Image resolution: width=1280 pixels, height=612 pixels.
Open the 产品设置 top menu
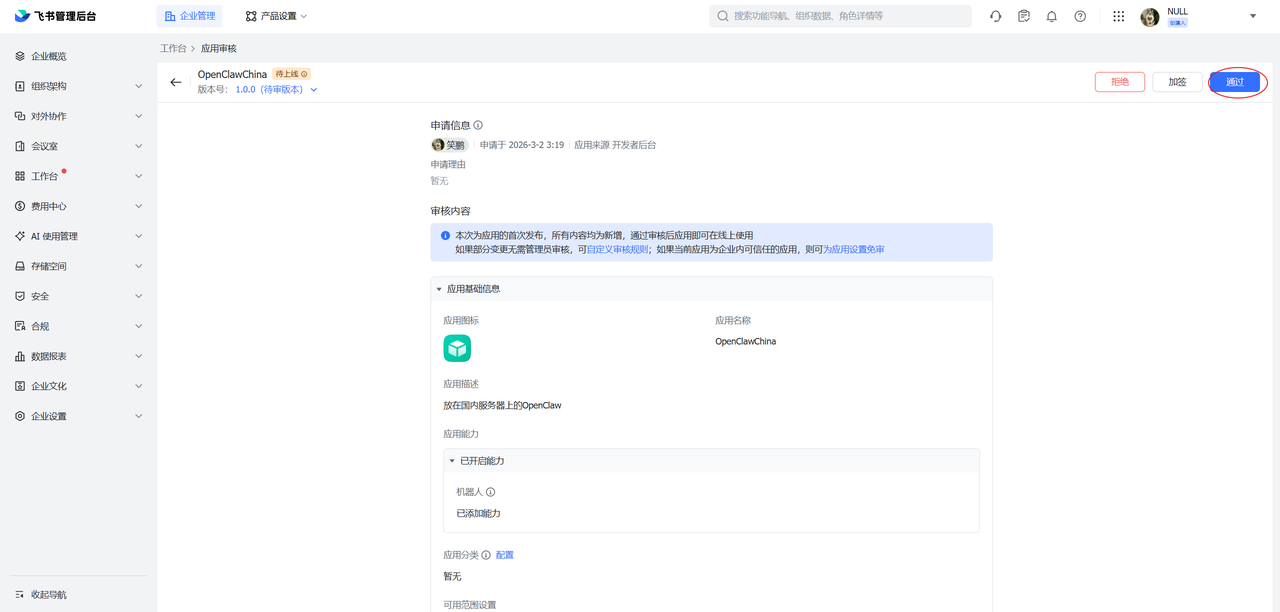pos(277,16)
